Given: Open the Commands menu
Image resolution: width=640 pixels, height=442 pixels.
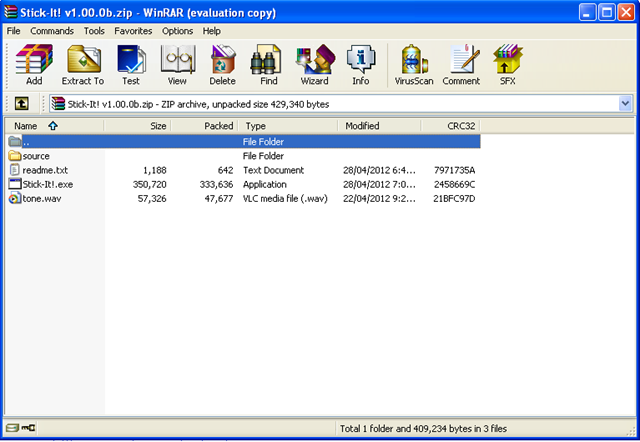Looking at the screenshot, I should coord(51,31).
